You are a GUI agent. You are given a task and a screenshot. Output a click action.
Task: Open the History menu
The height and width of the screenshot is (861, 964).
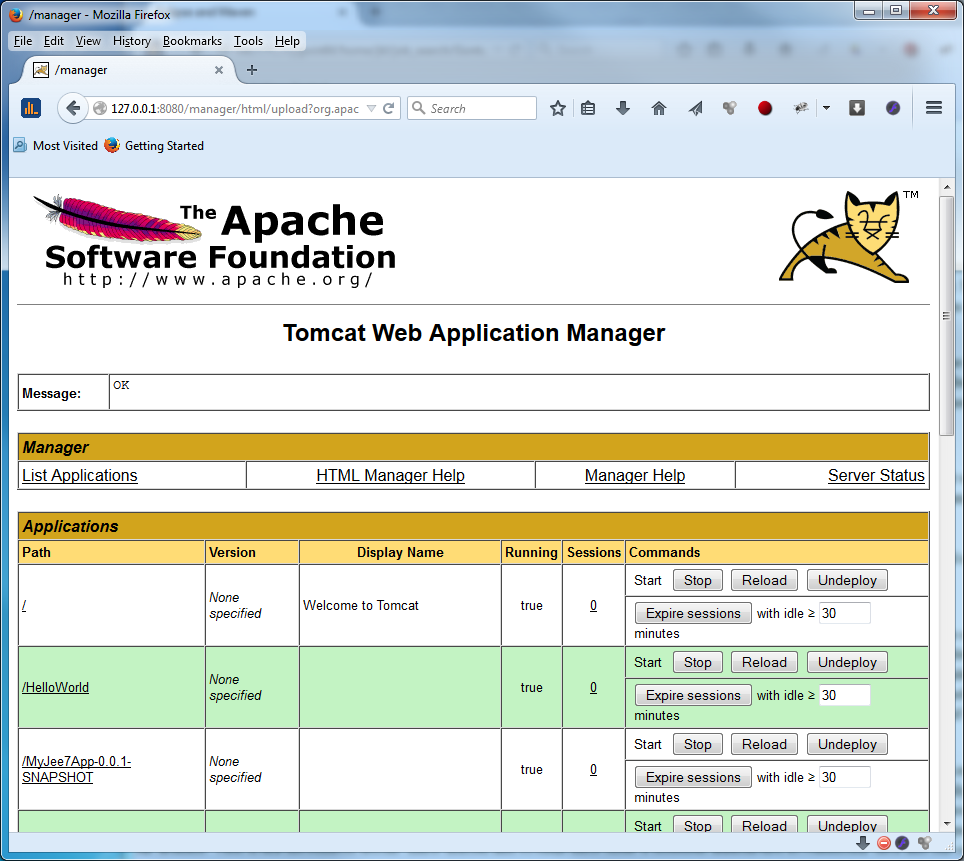pos(131,41)
